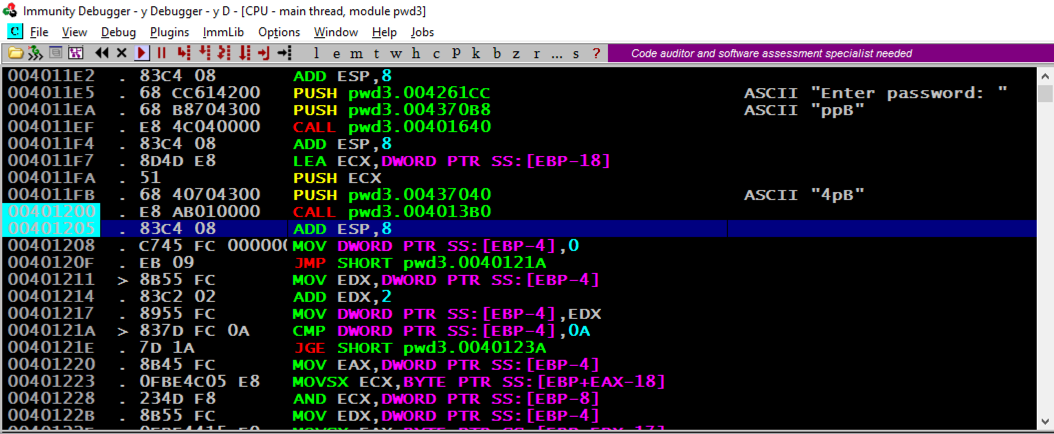1054x434 pixels.
Task: Close the program with the X toolbar icon
Action: [122, 53]
